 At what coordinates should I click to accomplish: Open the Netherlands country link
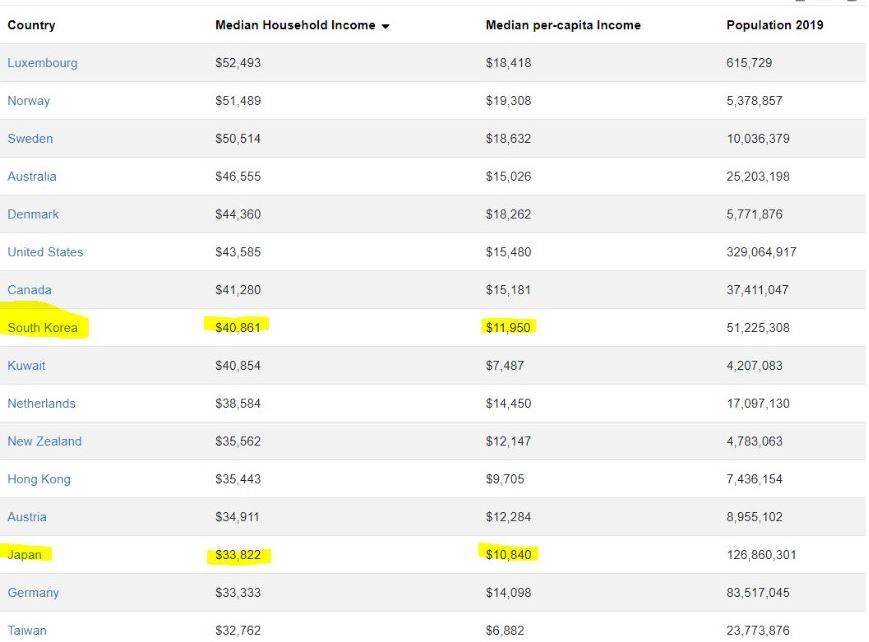tap(41, 404)
